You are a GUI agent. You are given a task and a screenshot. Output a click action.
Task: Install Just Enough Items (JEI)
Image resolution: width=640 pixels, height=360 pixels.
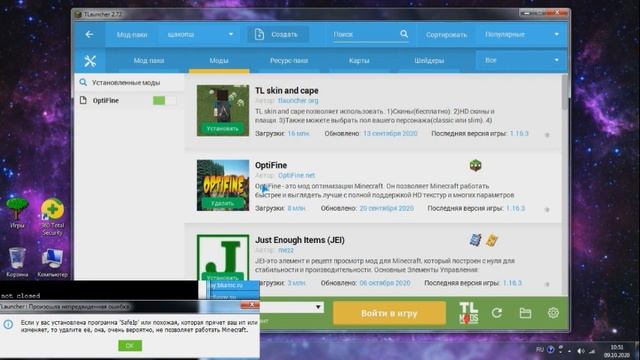[222, 278]
